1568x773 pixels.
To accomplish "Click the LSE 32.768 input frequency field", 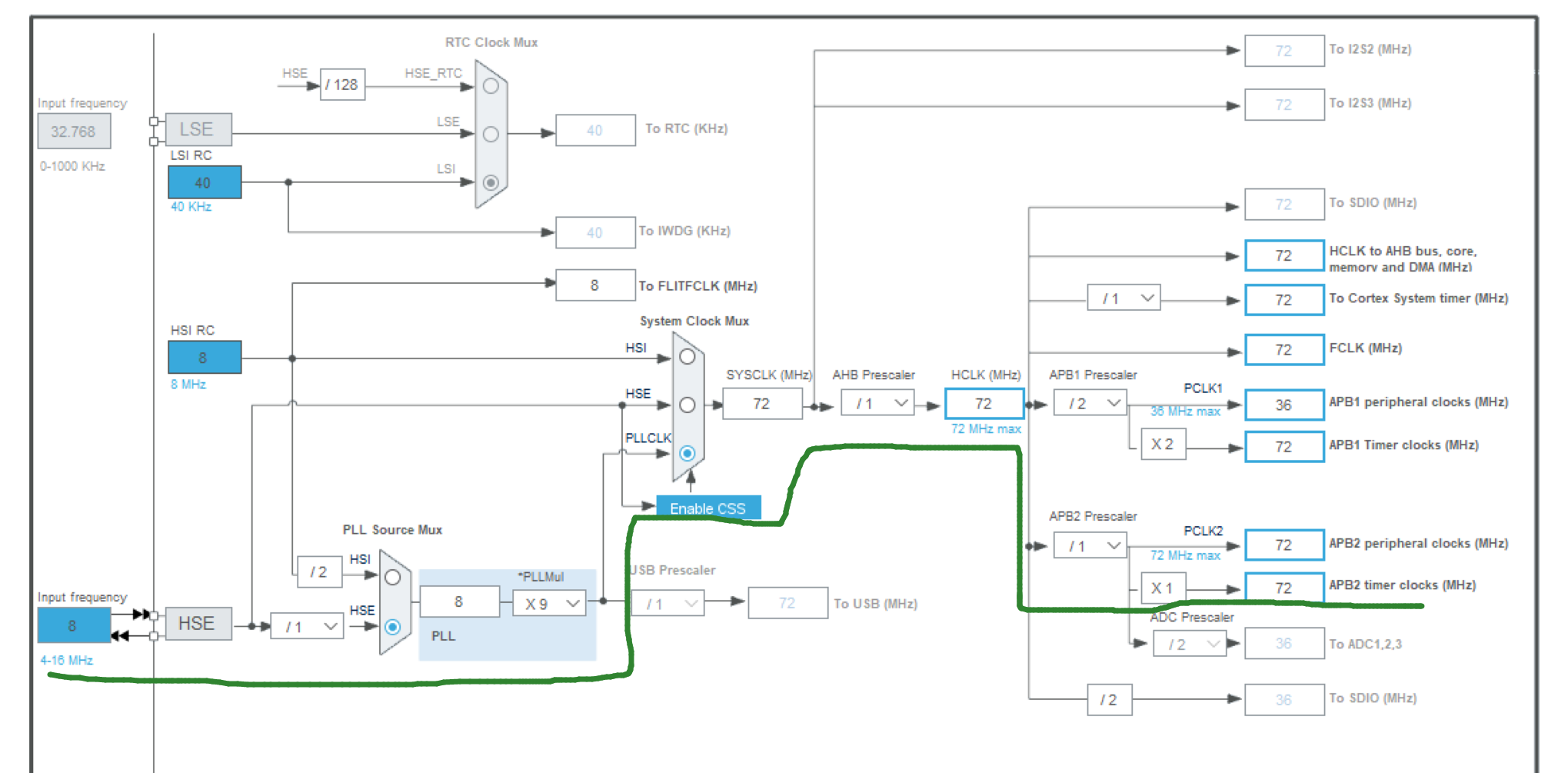I will click(x=74, y=131).
